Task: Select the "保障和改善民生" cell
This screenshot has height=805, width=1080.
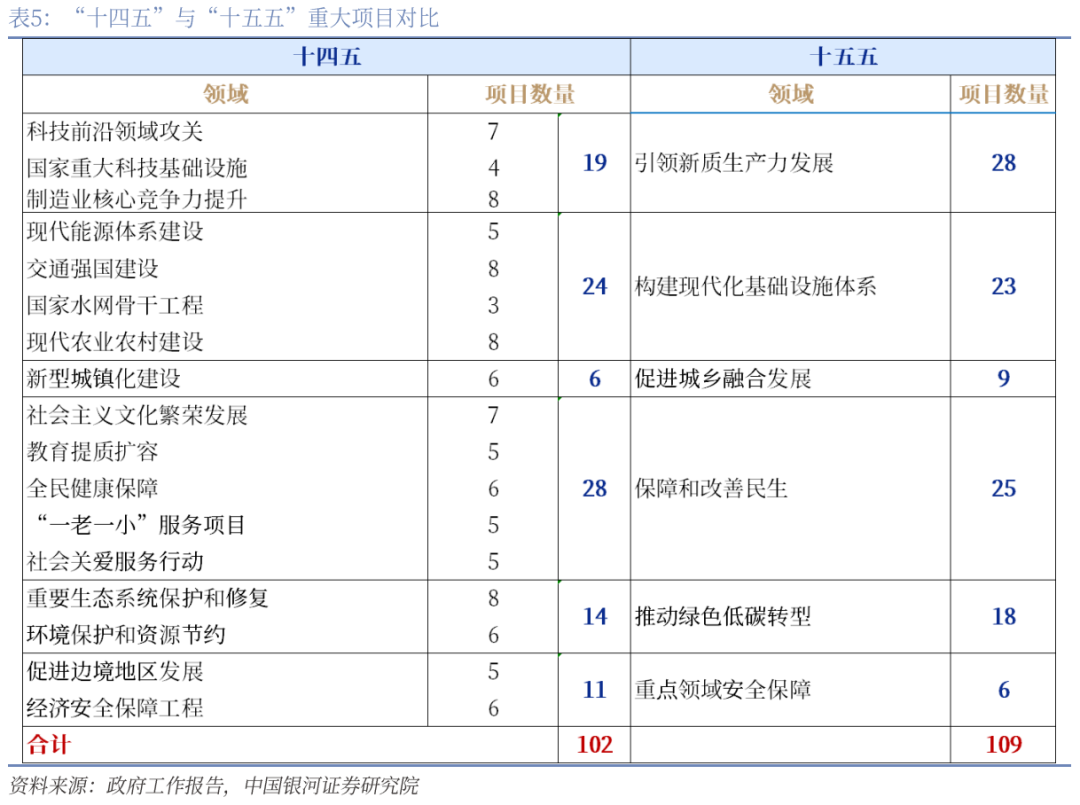Action: tap(712, 489)
